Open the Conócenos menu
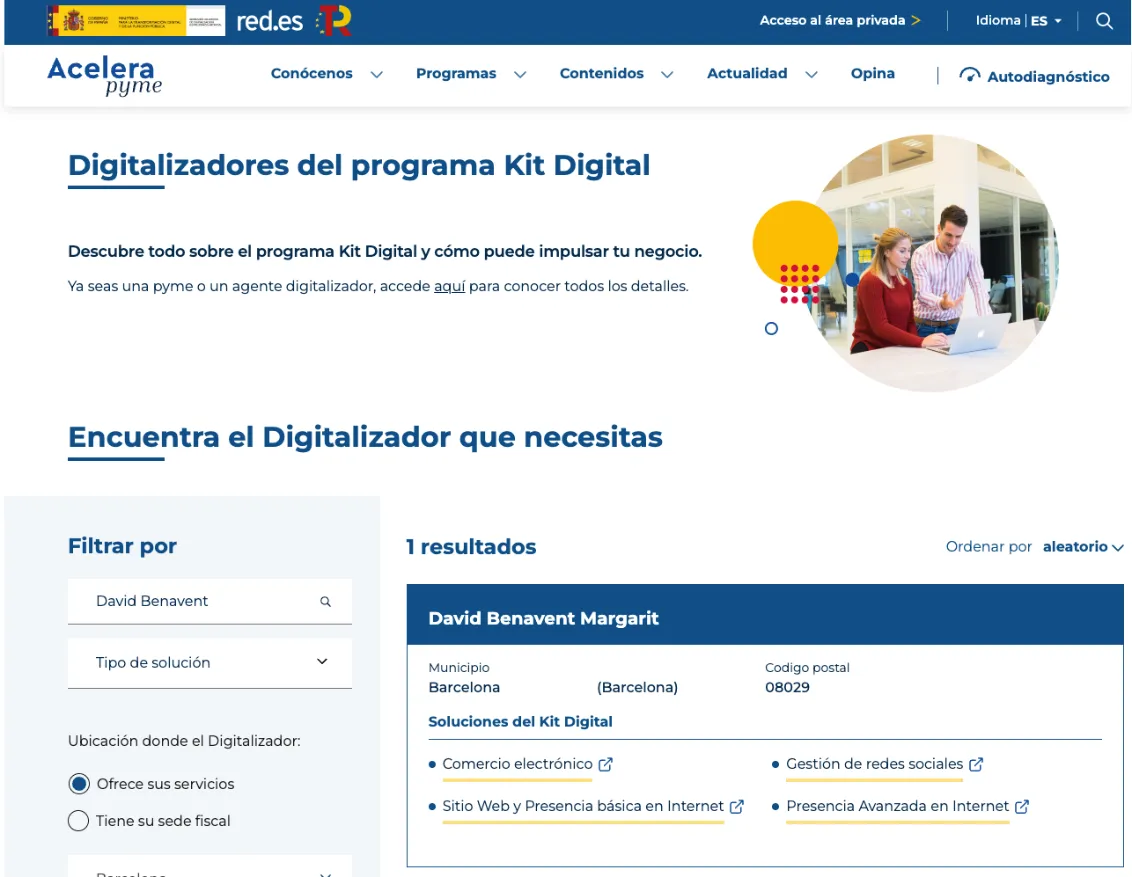 coord(326,74)
